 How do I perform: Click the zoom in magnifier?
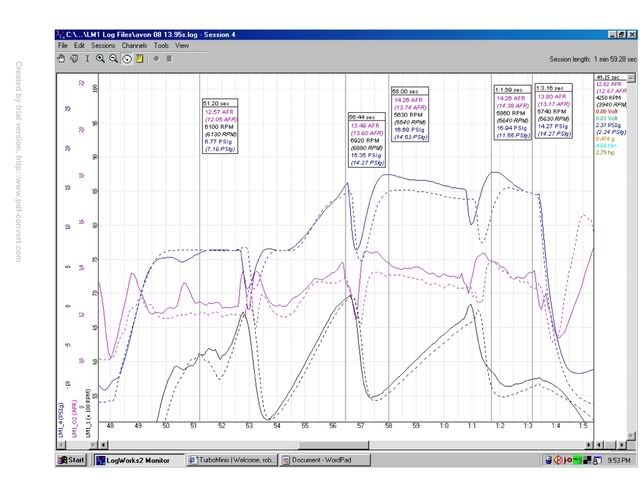pos(101,59)
